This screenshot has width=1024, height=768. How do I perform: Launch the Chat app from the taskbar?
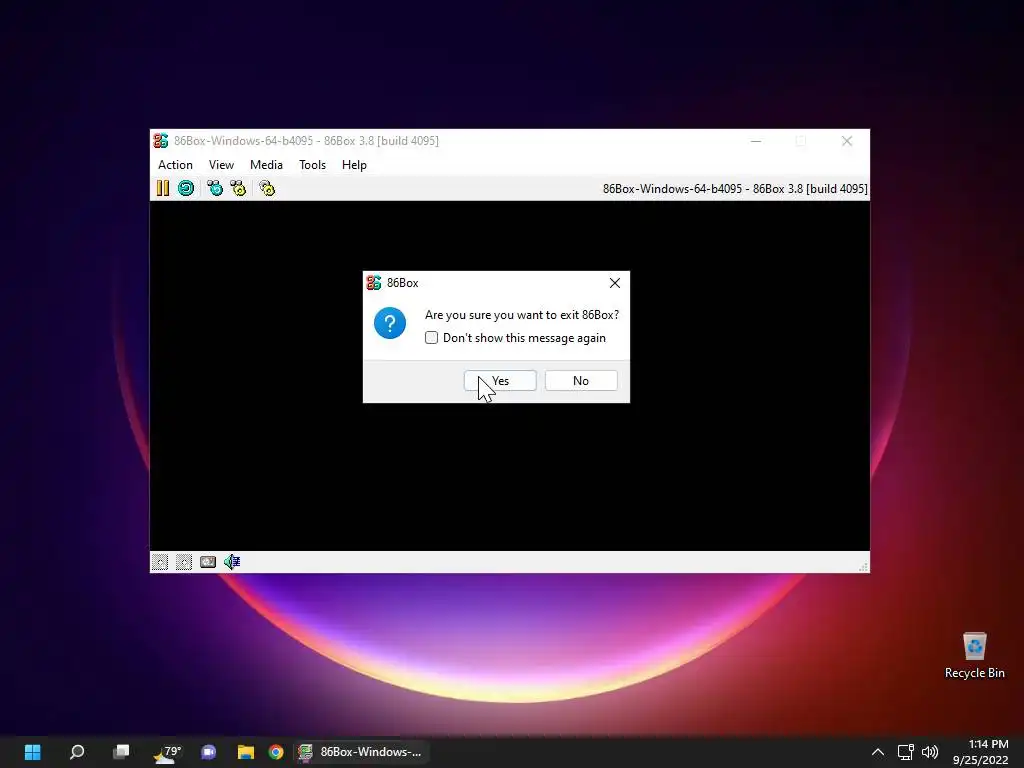pos(209,752)
